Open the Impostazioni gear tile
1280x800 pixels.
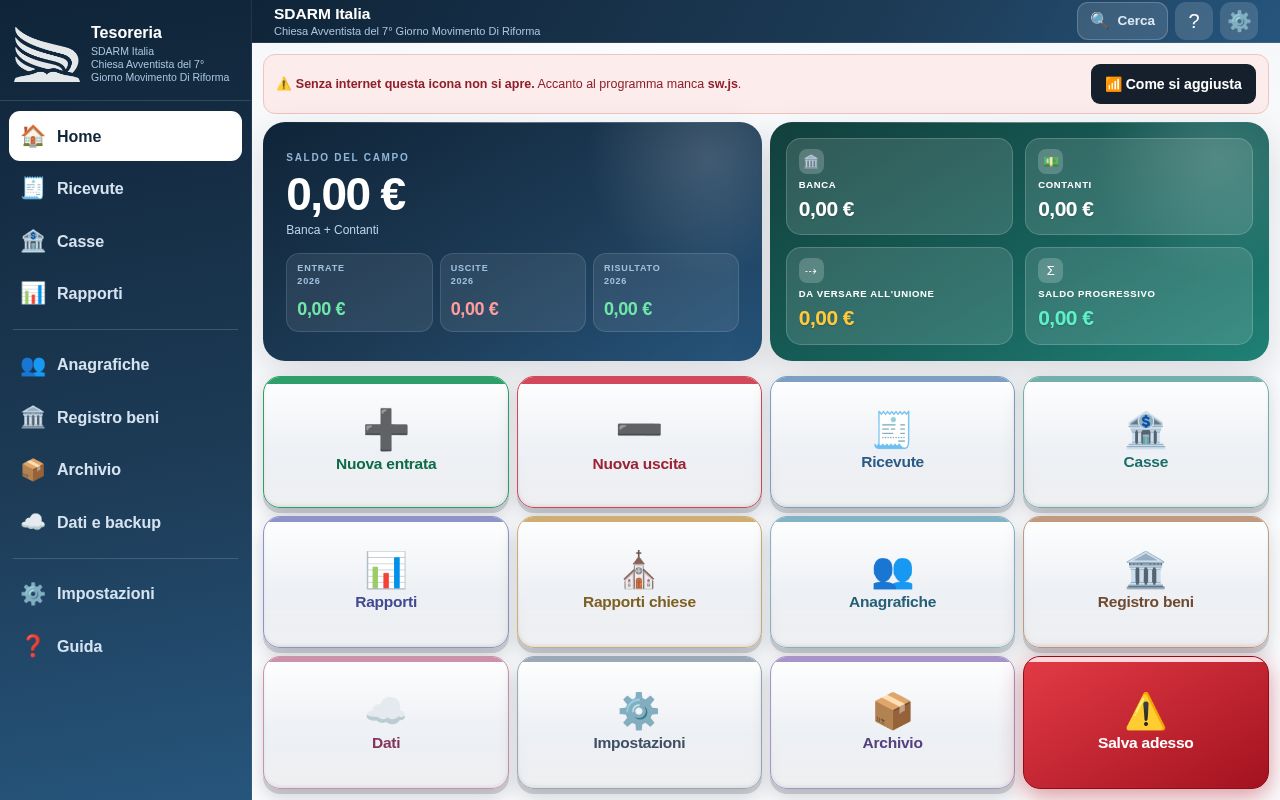[x=639, y=722]
